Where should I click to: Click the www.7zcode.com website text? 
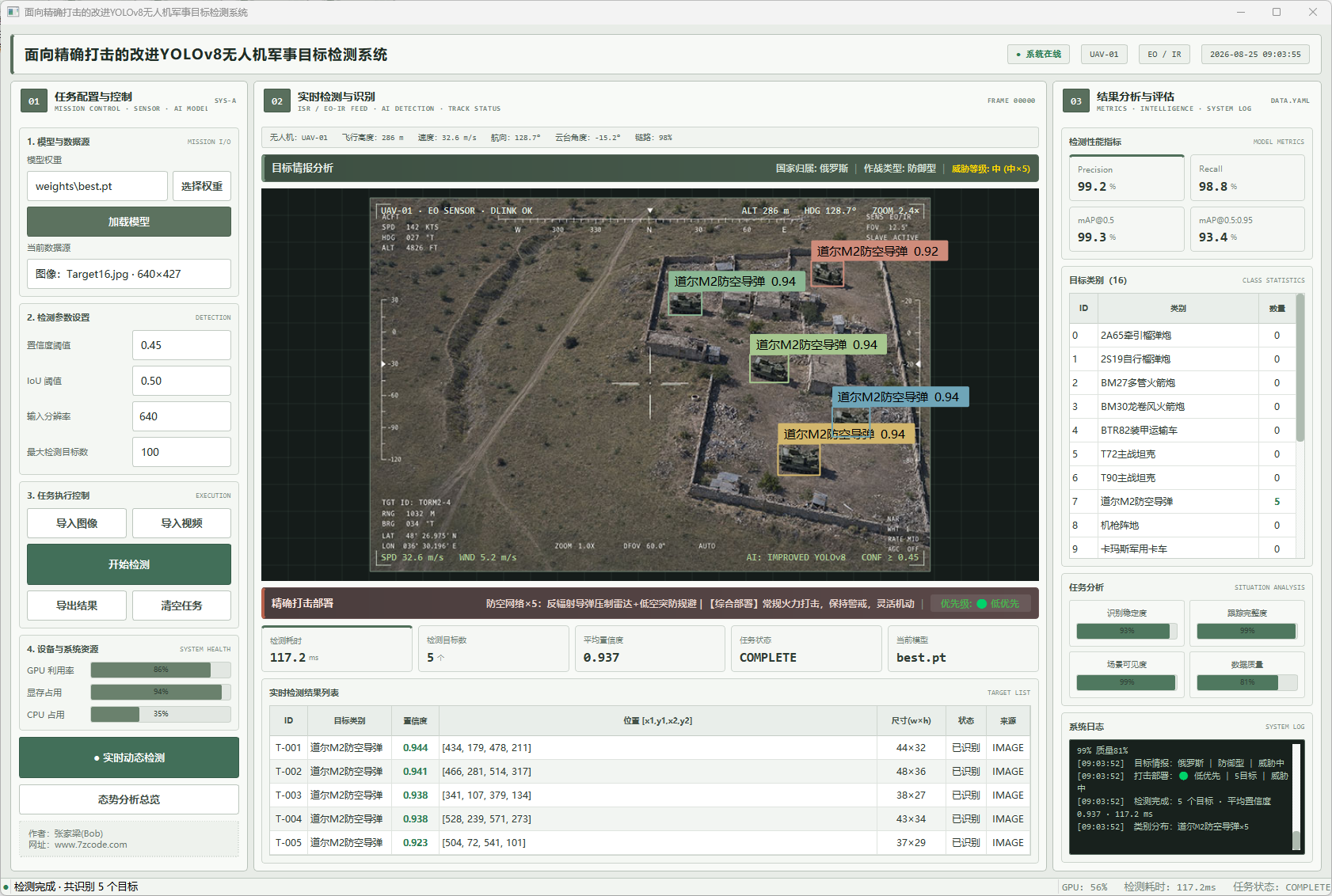tap(90, 845)
